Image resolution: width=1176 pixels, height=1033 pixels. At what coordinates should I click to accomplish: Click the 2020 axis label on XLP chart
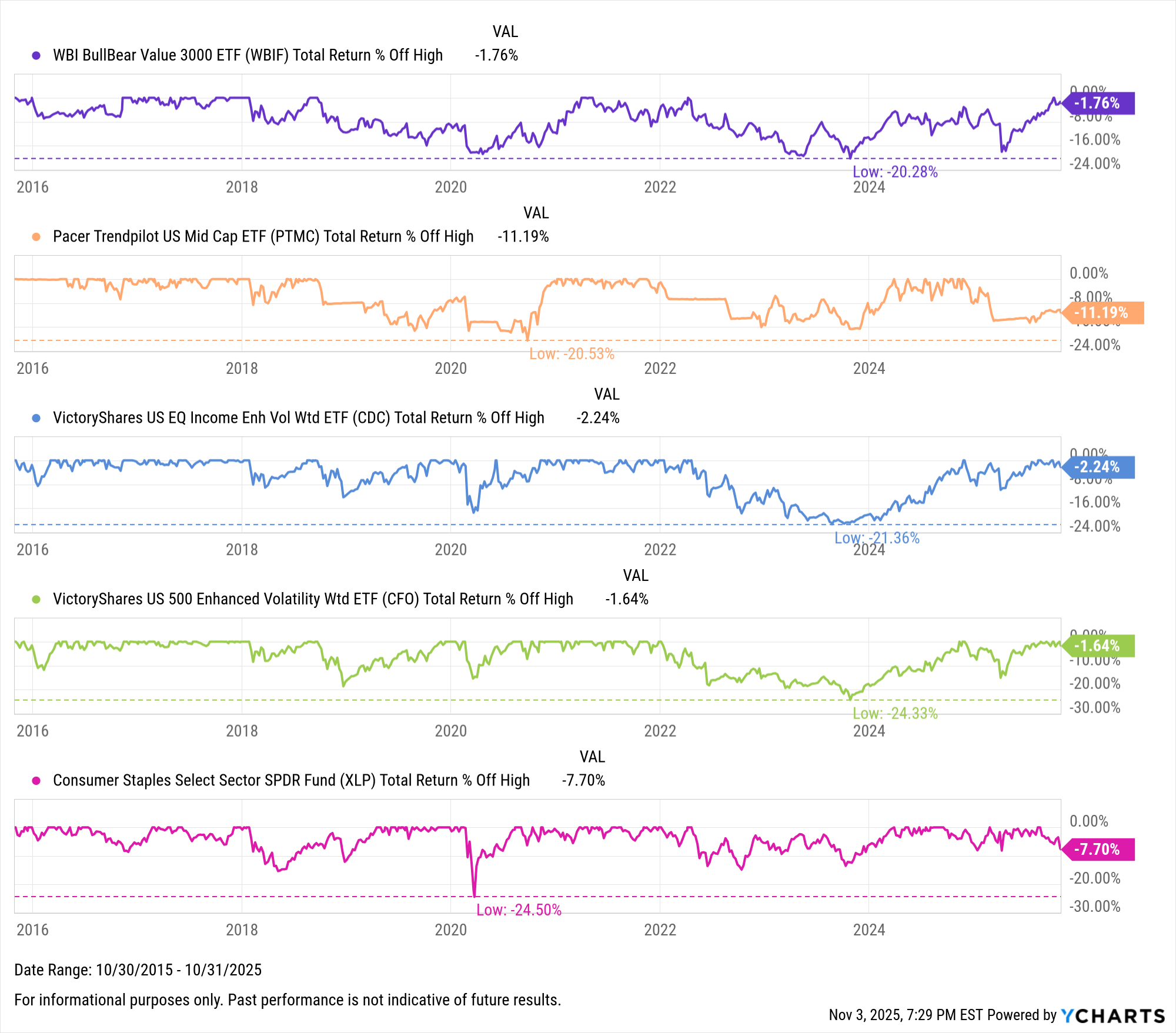pyautogui.click(x=450, y=930)
